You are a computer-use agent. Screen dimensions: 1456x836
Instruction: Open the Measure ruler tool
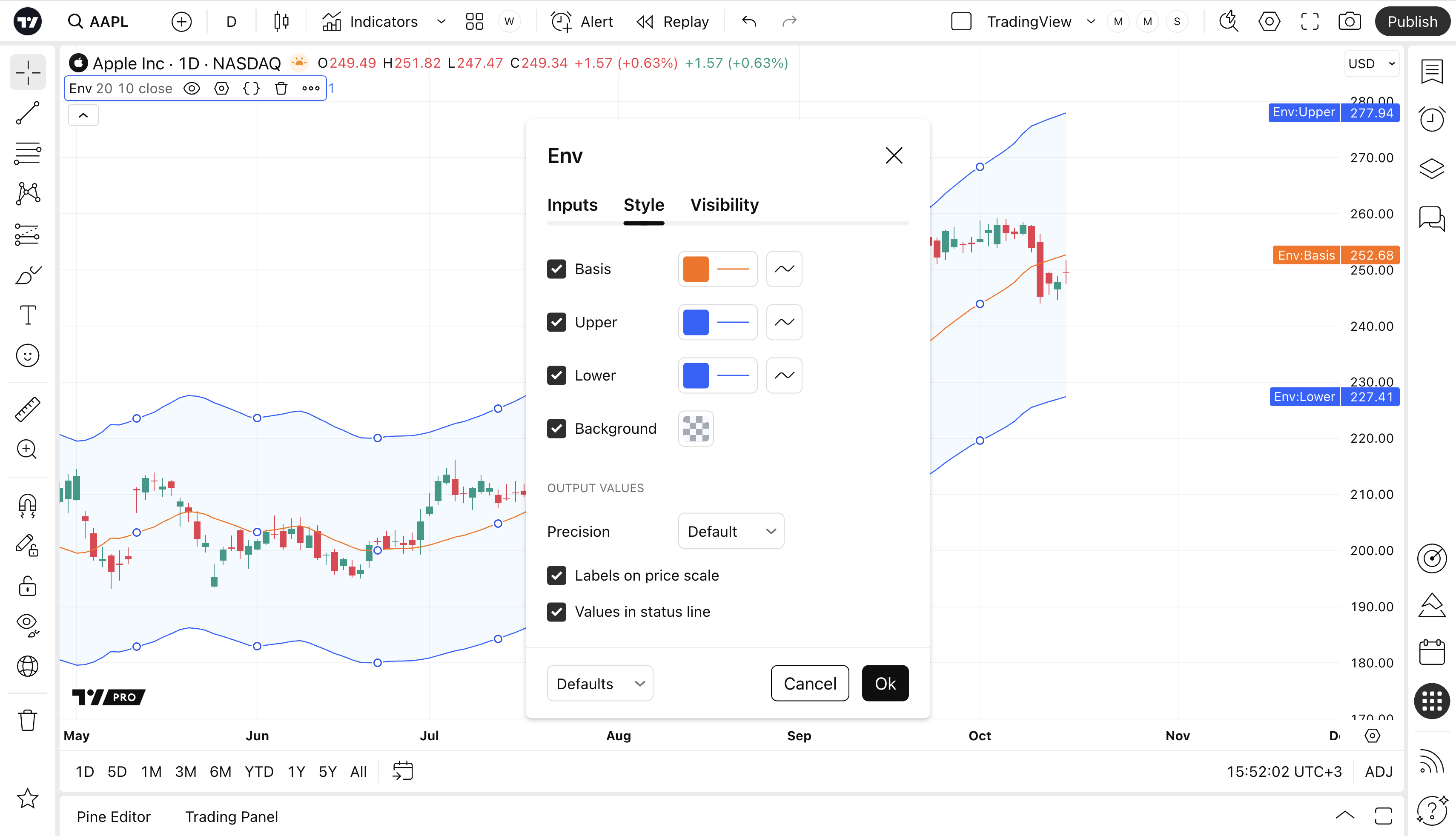pos(28,409)
